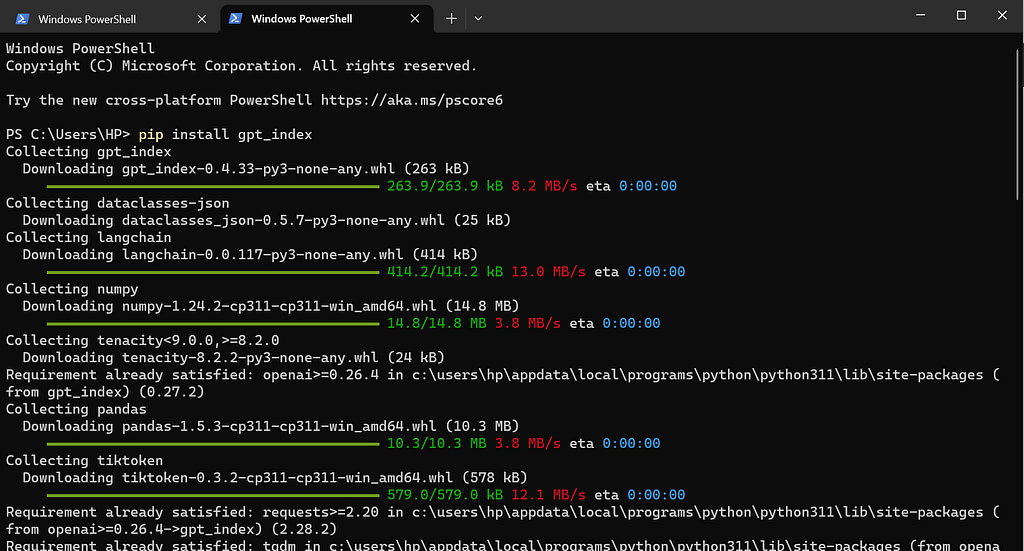Maximize the terminal window

[961, 15]
